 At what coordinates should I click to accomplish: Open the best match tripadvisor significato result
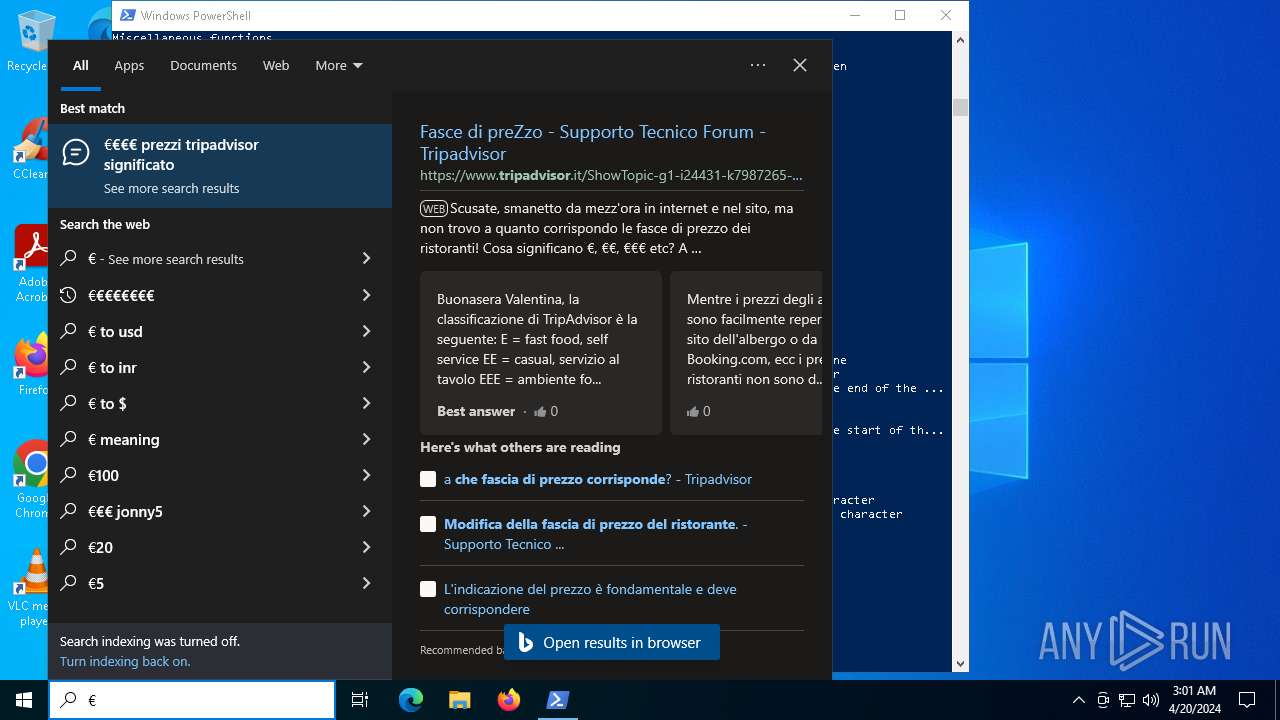click(220, 165)
